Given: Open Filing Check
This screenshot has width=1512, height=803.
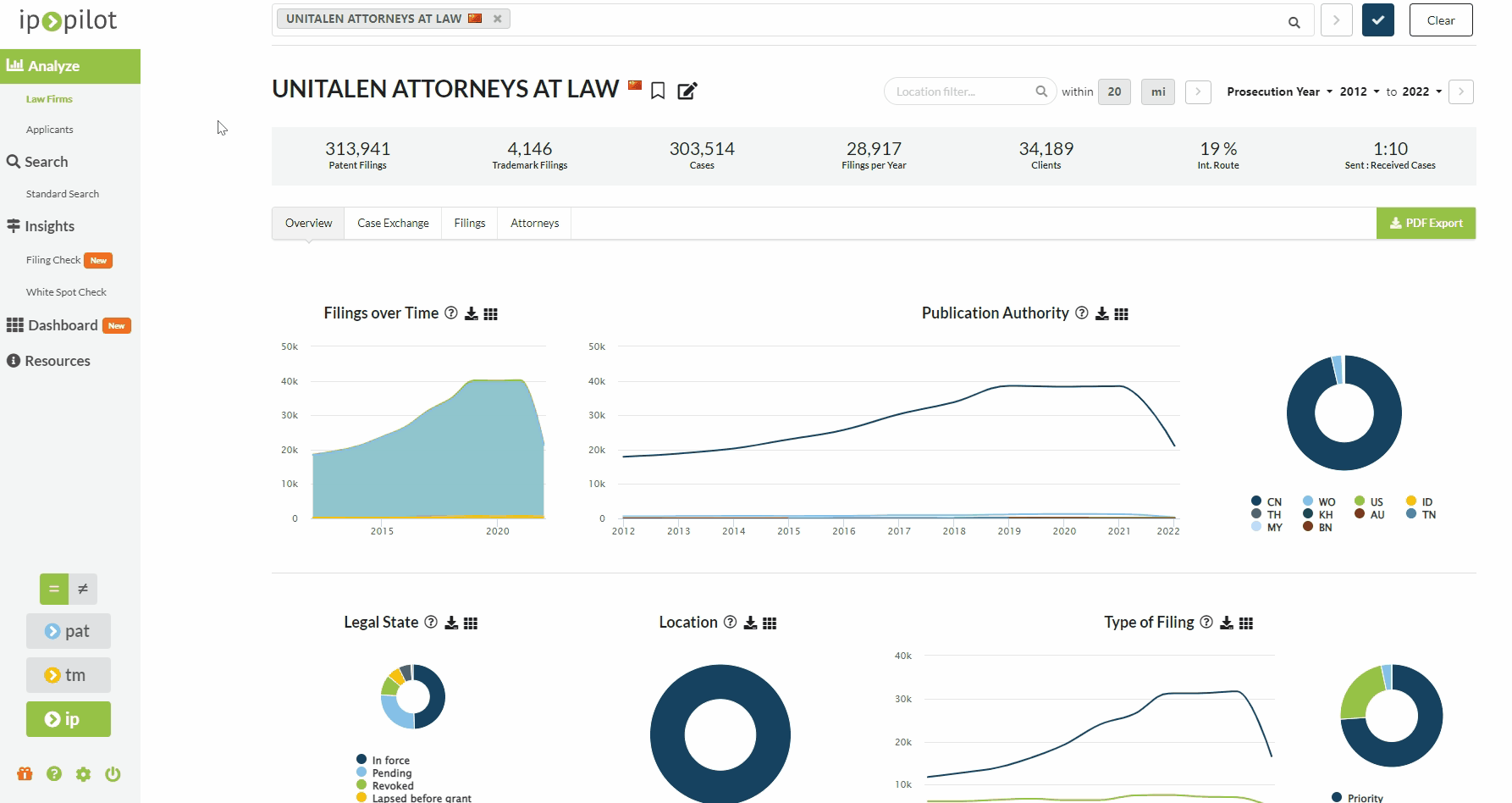Looking at the screenshot, I should (x=53, y=260).
